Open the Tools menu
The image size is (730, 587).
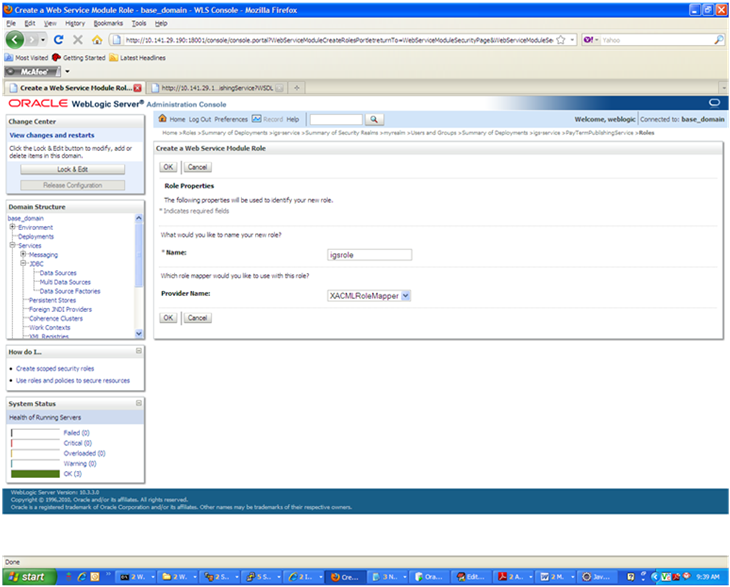[x=139, y=23]
